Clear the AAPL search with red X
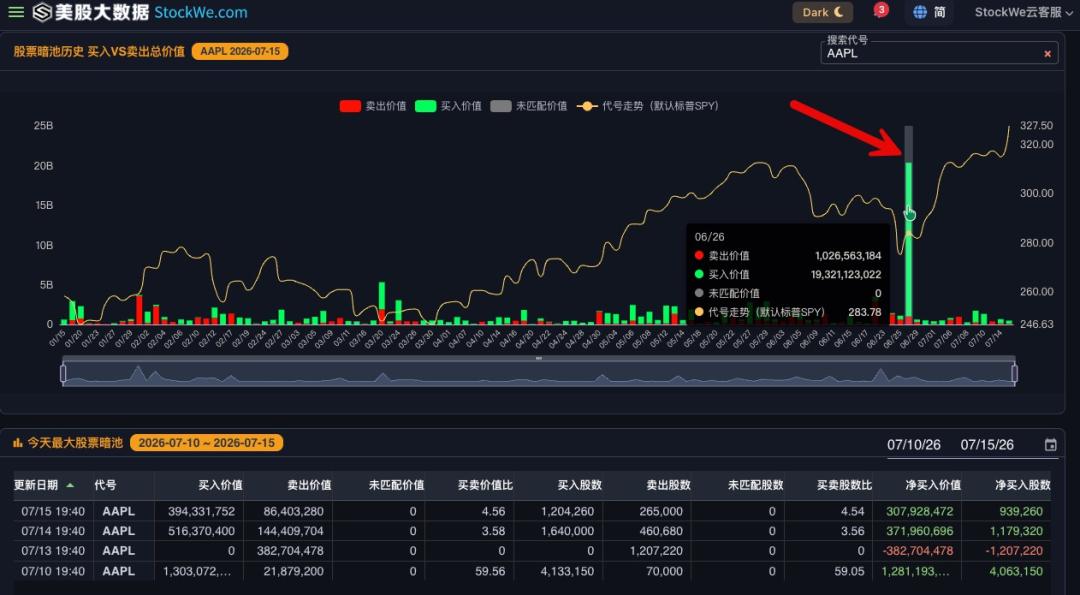 tap(1048, 54)
